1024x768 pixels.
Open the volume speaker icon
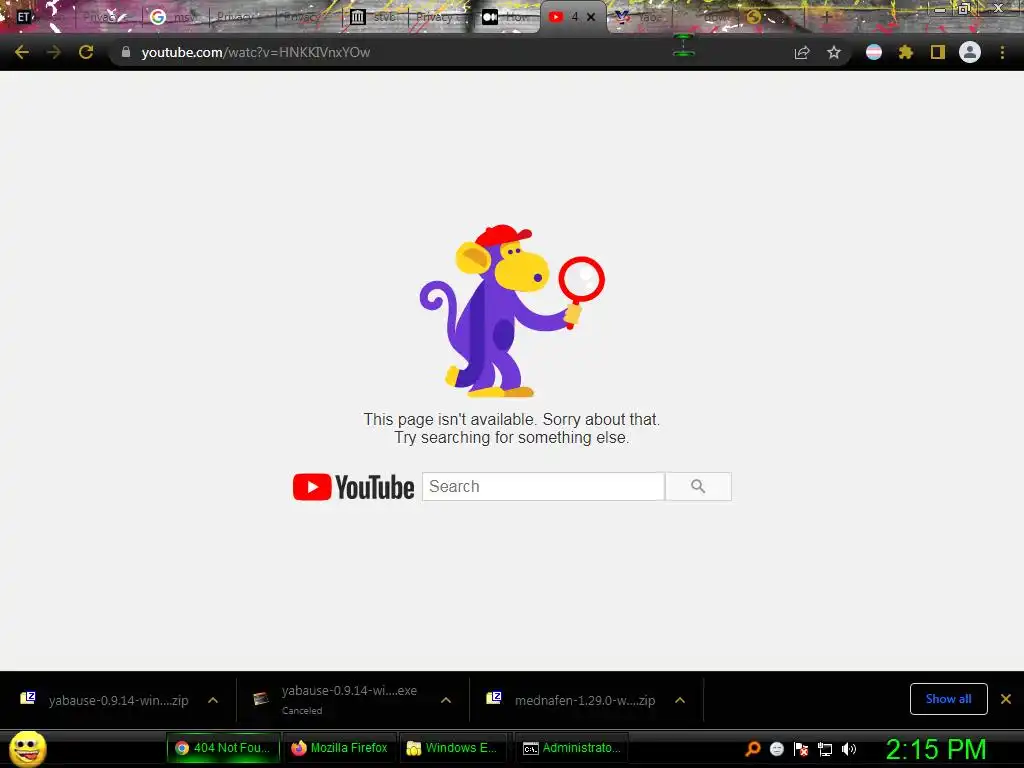pos(849,749)
